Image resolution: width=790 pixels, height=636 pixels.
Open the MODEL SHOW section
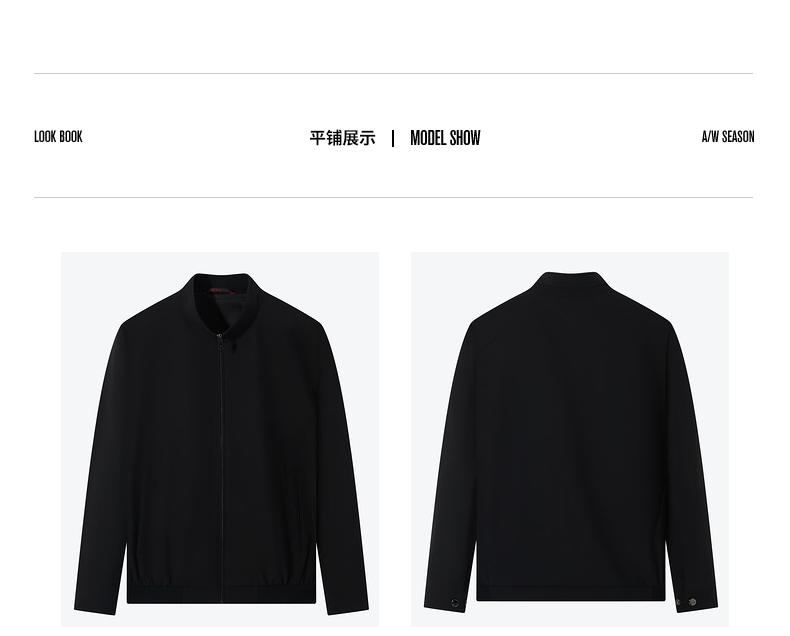tap(445, 138)
